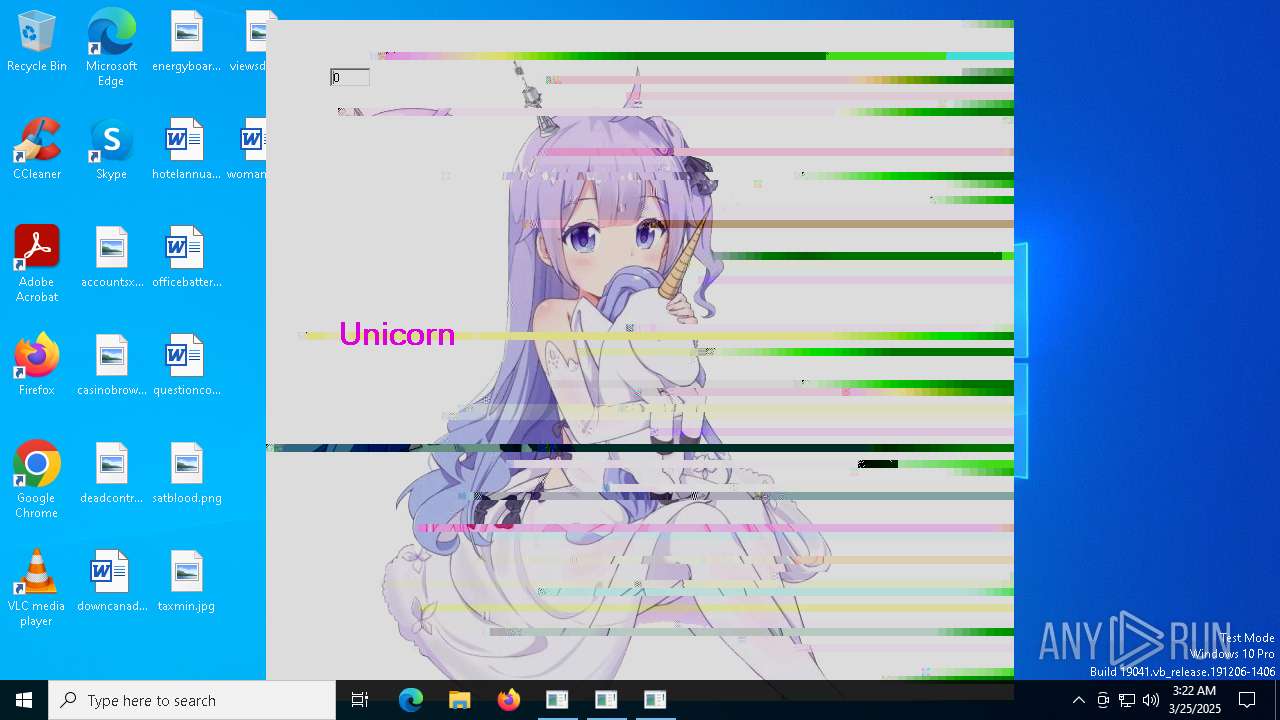Switch to second running app window on taskbar
This screenshot has height=720, width=1280.
606,700
